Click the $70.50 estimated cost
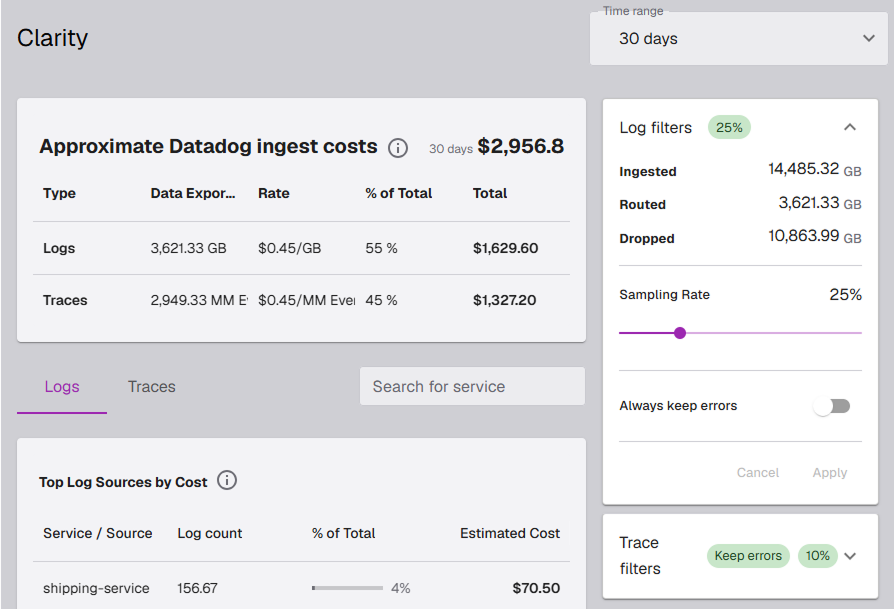Screen dimensions: 894x609 point(536,588)
